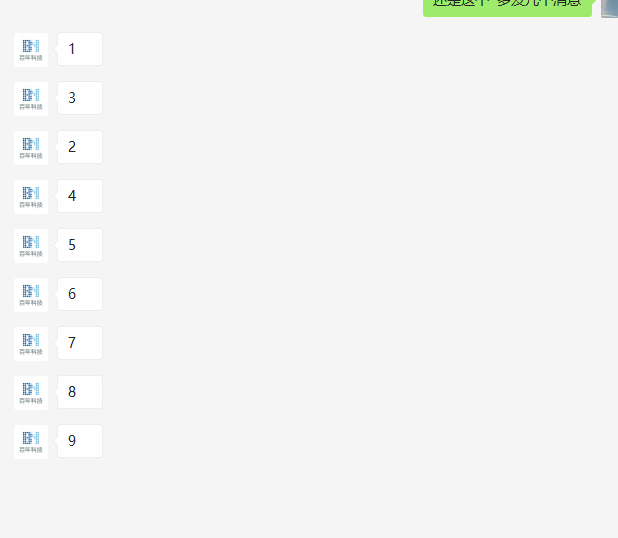Select the message bubble showing 1
This screenshot has height=538, width=618.
[x=80, y=49]
